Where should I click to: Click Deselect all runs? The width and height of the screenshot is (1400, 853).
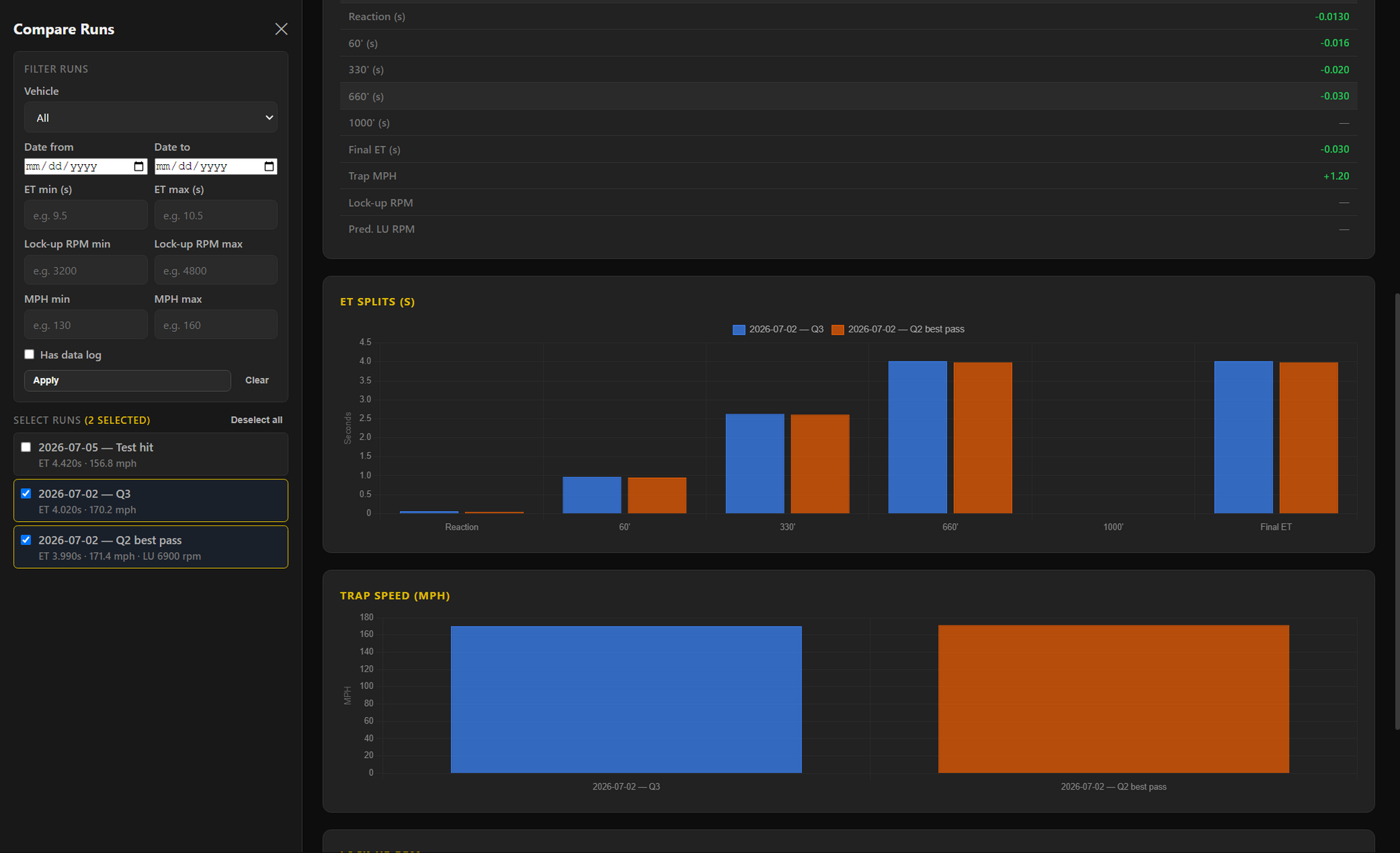pos(256,420)
